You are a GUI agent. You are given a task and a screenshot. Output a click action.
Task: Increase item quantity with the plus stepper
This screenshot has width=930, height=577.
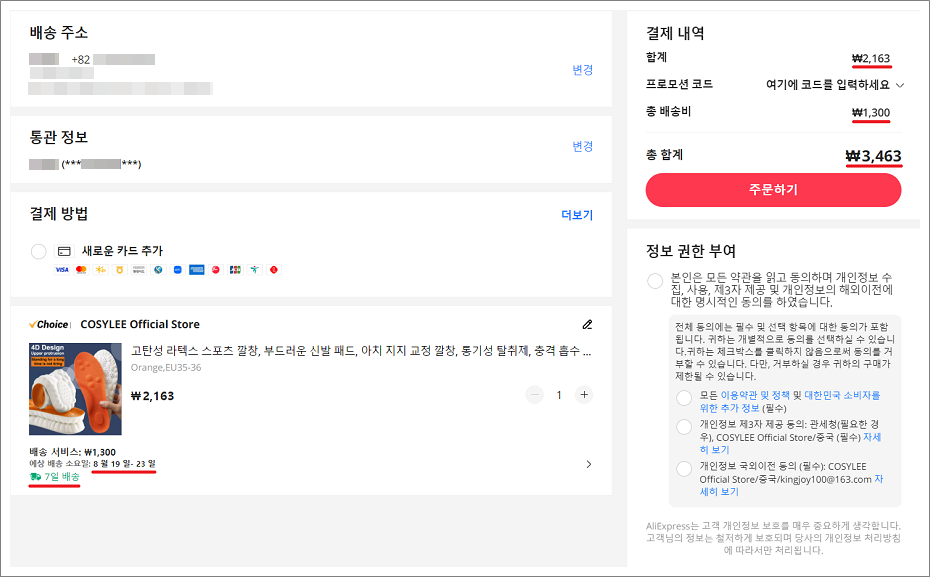click(x=584, y=395)
